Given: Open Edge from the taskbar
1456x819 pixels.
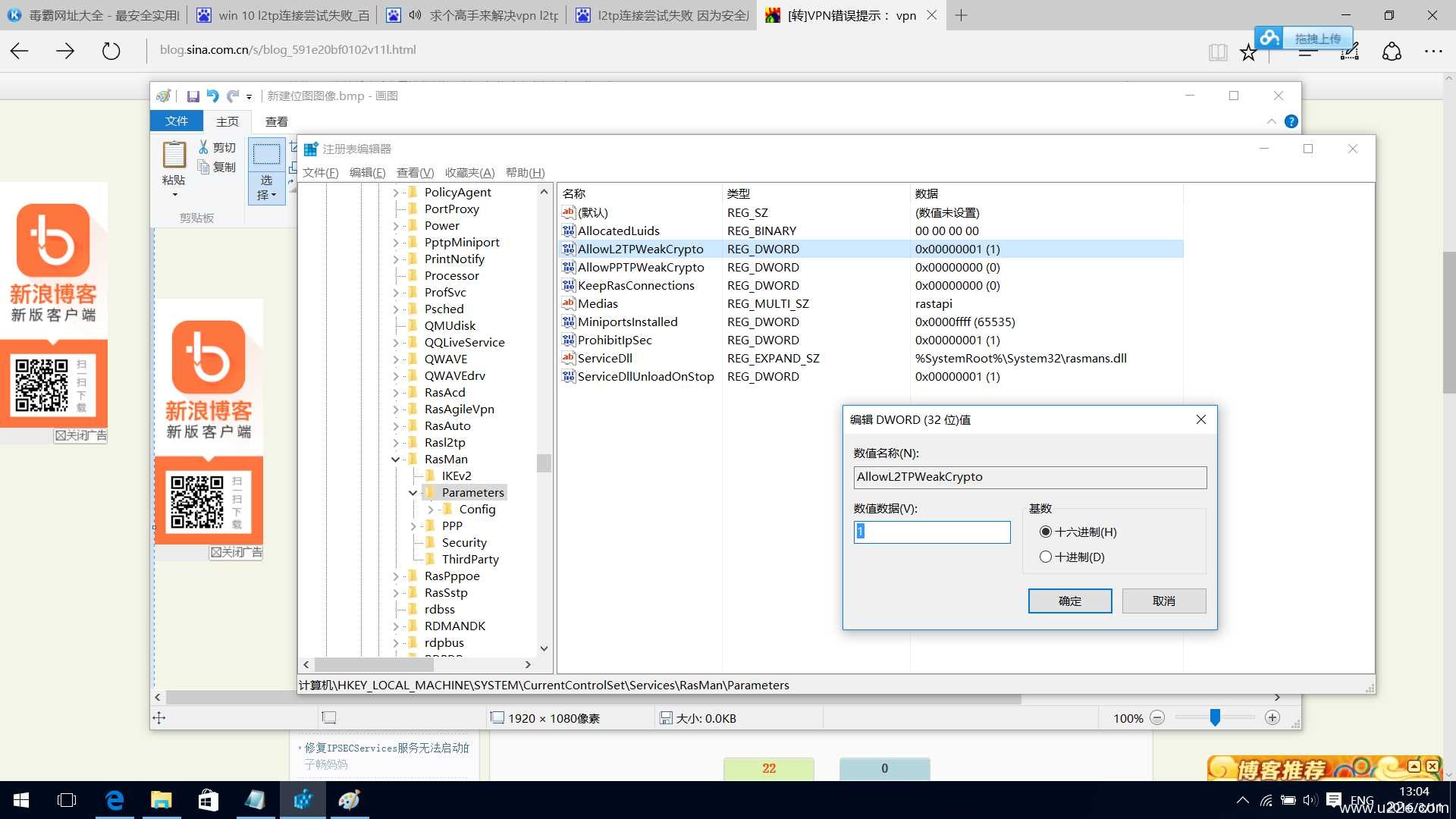Looking at the screenshot, I should click(115, 800).
